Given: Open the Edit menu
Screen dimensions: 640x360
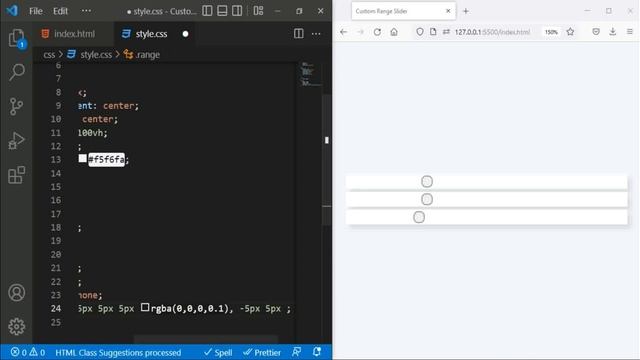Looking at the screenshot, I should (x=60, y=11).
